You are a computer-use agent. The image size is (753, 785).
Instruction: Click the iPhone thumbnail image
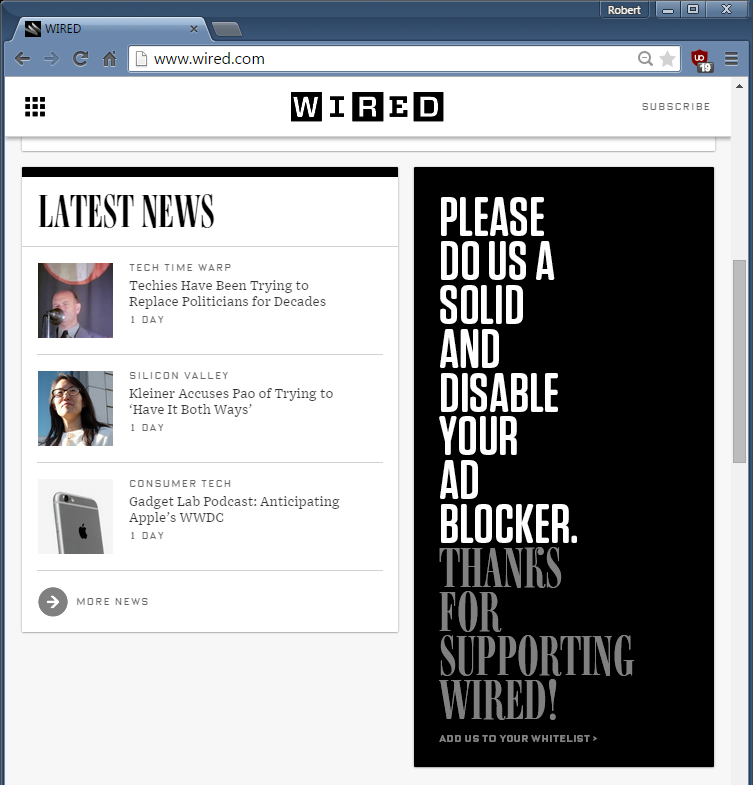76,517
